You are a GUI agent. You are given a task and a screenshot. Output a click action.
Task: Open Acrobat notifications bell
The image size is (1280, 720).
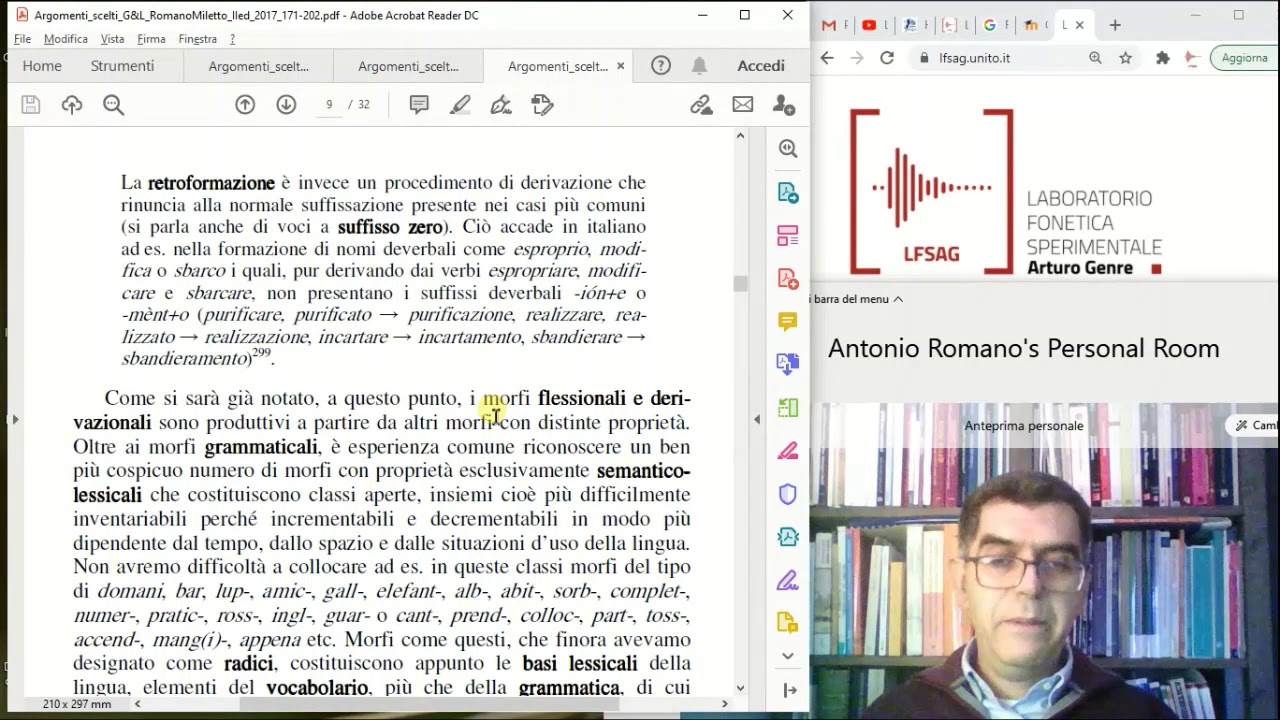pos(699,66)
